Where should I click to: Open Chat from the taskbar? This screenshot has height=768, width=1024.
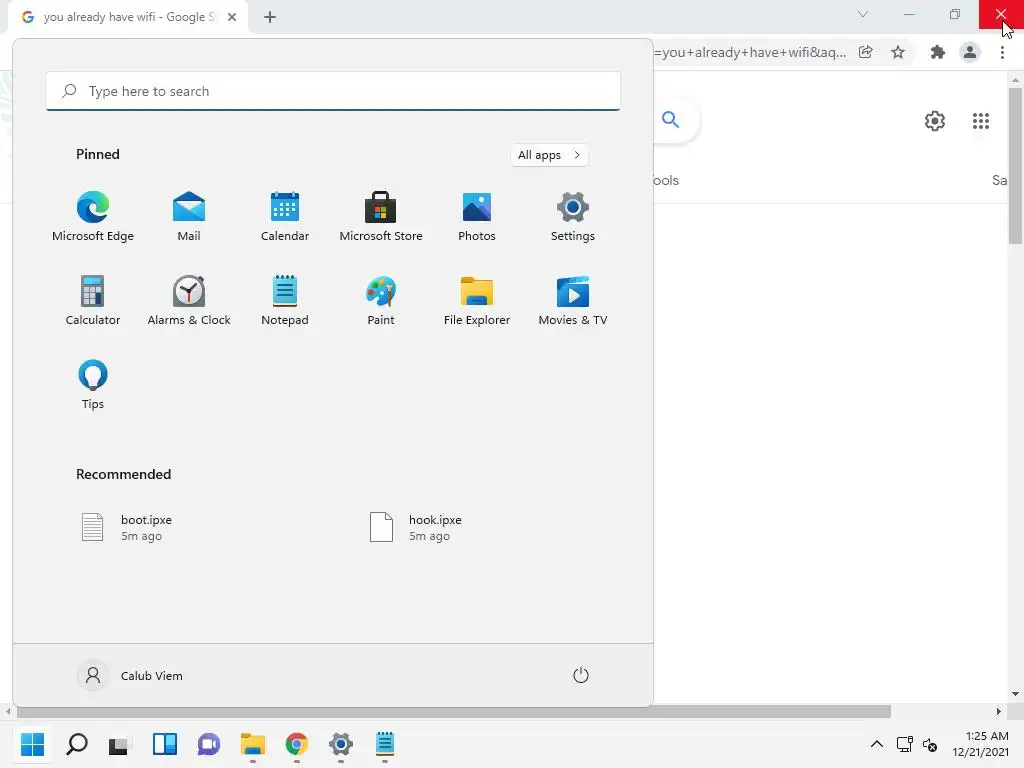209,744
